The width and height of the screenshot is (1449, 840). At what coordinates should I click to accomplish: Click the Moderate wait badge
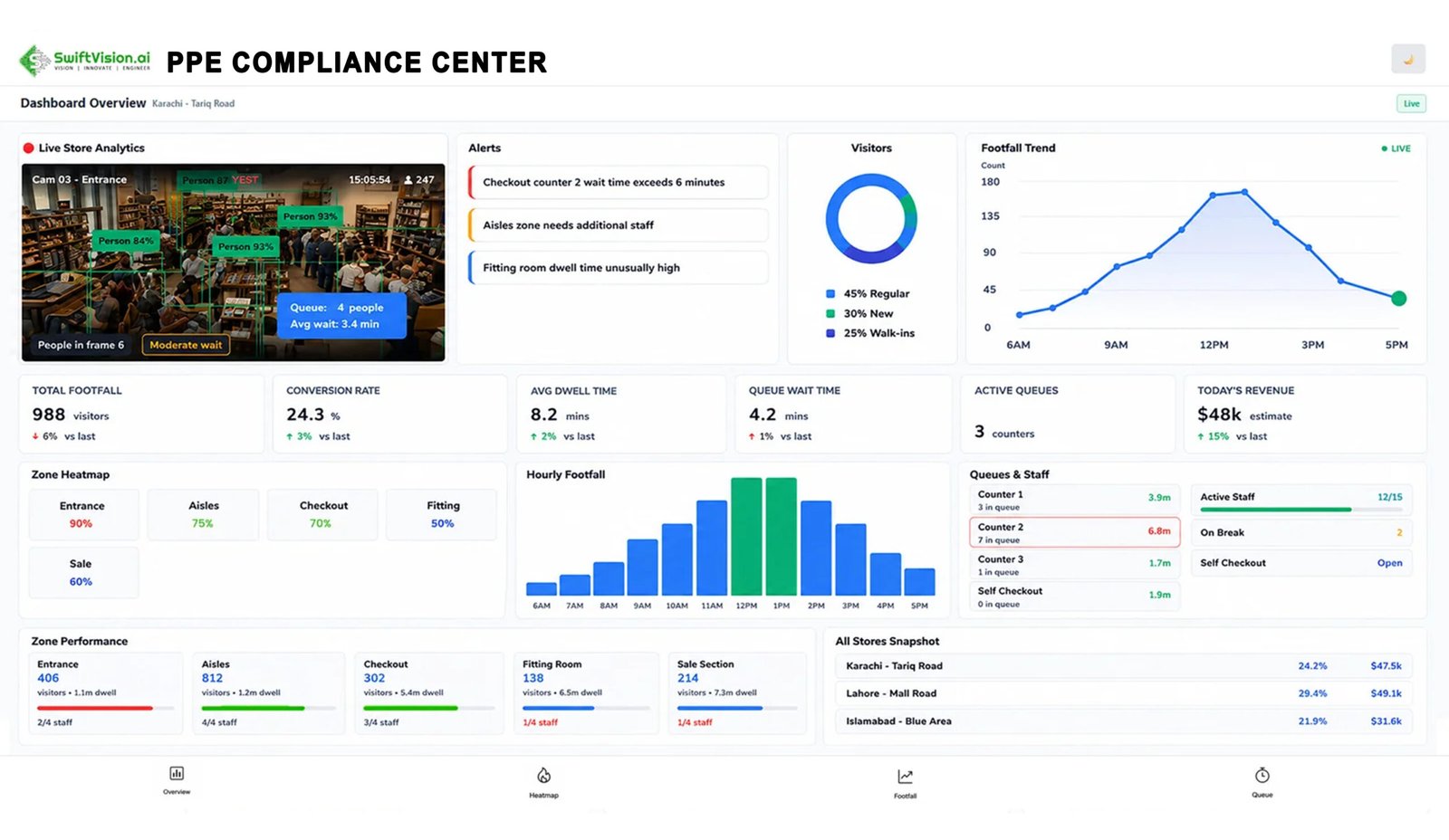(x=186, y=345)
